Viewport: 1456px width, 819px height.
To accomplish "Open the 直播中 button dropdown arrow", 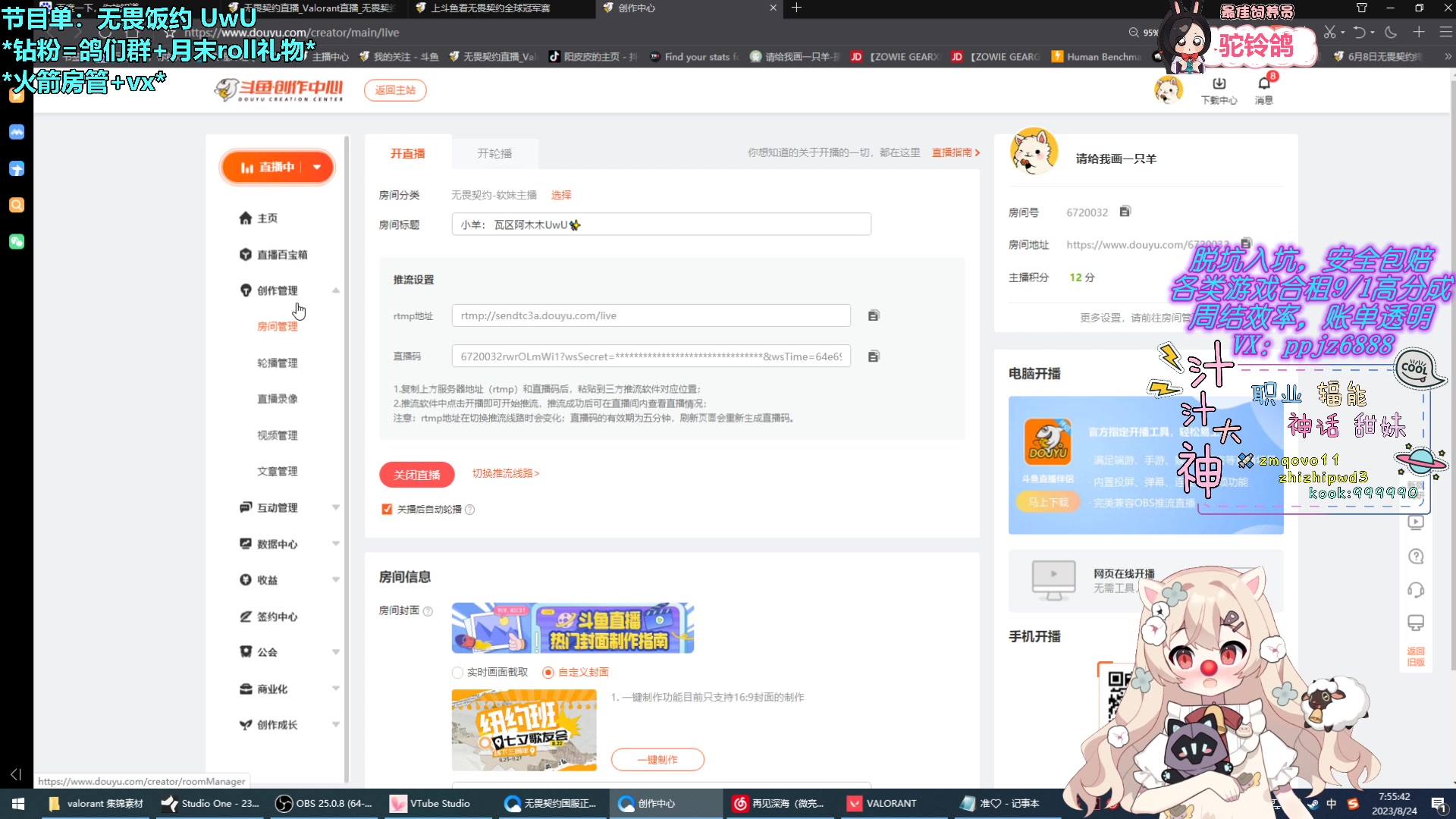I will click(317, 168).
